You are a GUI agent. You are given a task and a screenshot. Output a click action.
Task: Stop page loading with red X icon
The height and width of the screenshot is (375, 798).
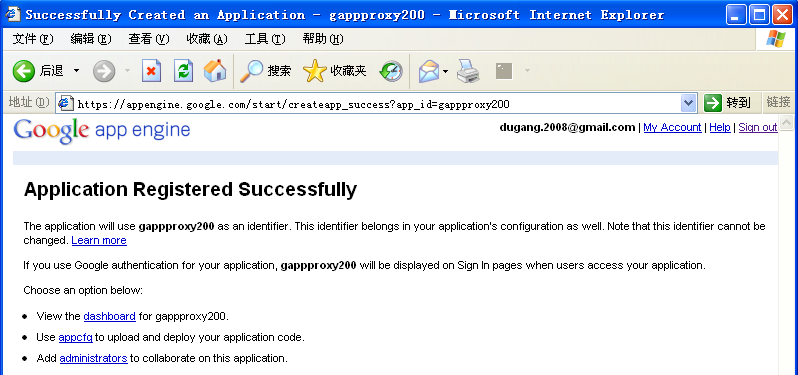(151, 71)
